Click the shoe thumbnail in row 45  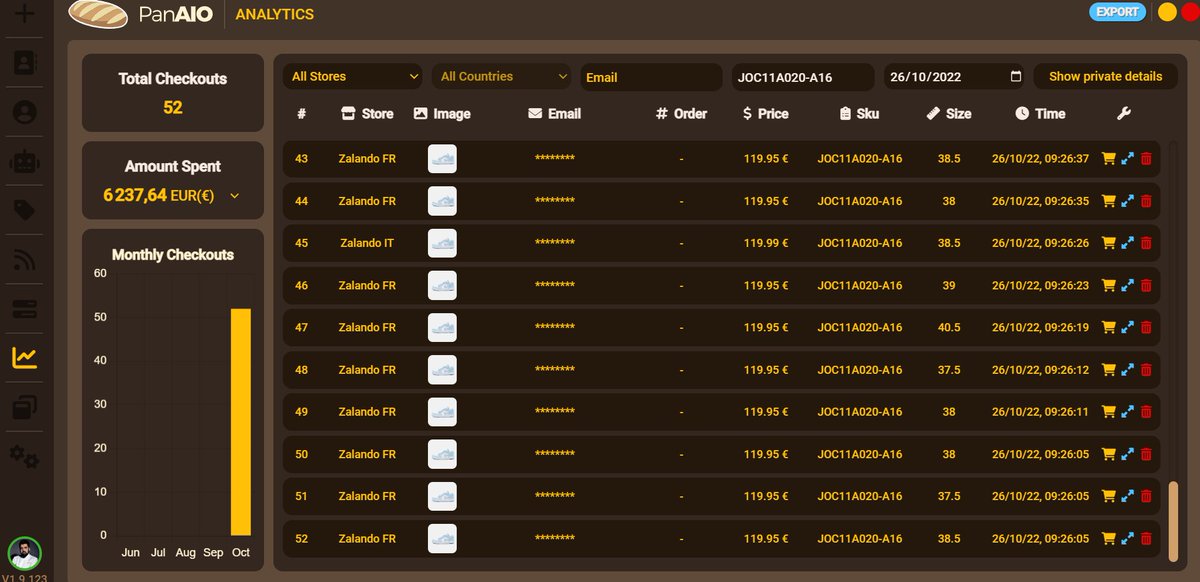[442, 243]
